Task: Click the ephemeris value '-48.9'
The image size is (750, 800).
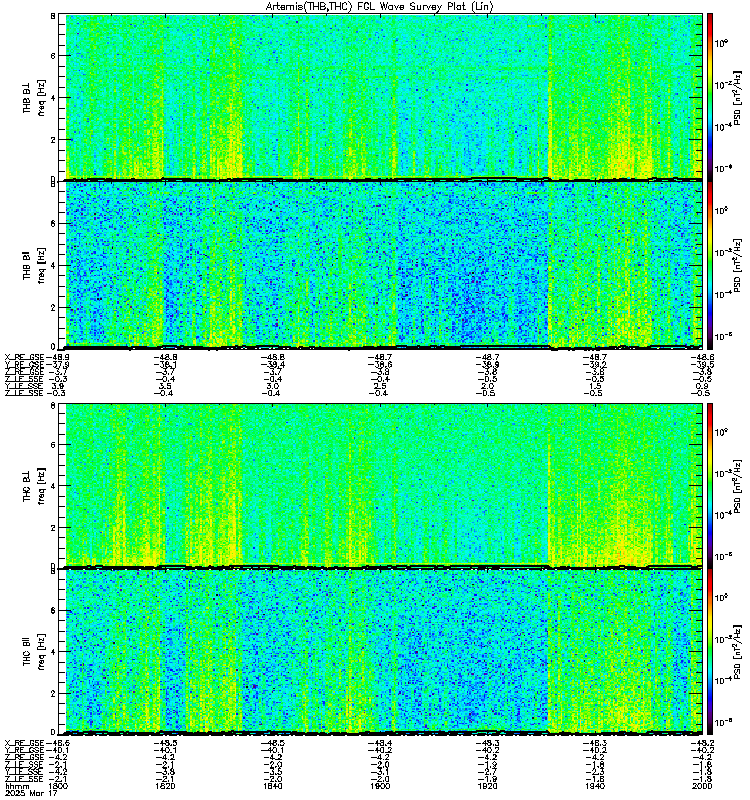Action: 58,357
